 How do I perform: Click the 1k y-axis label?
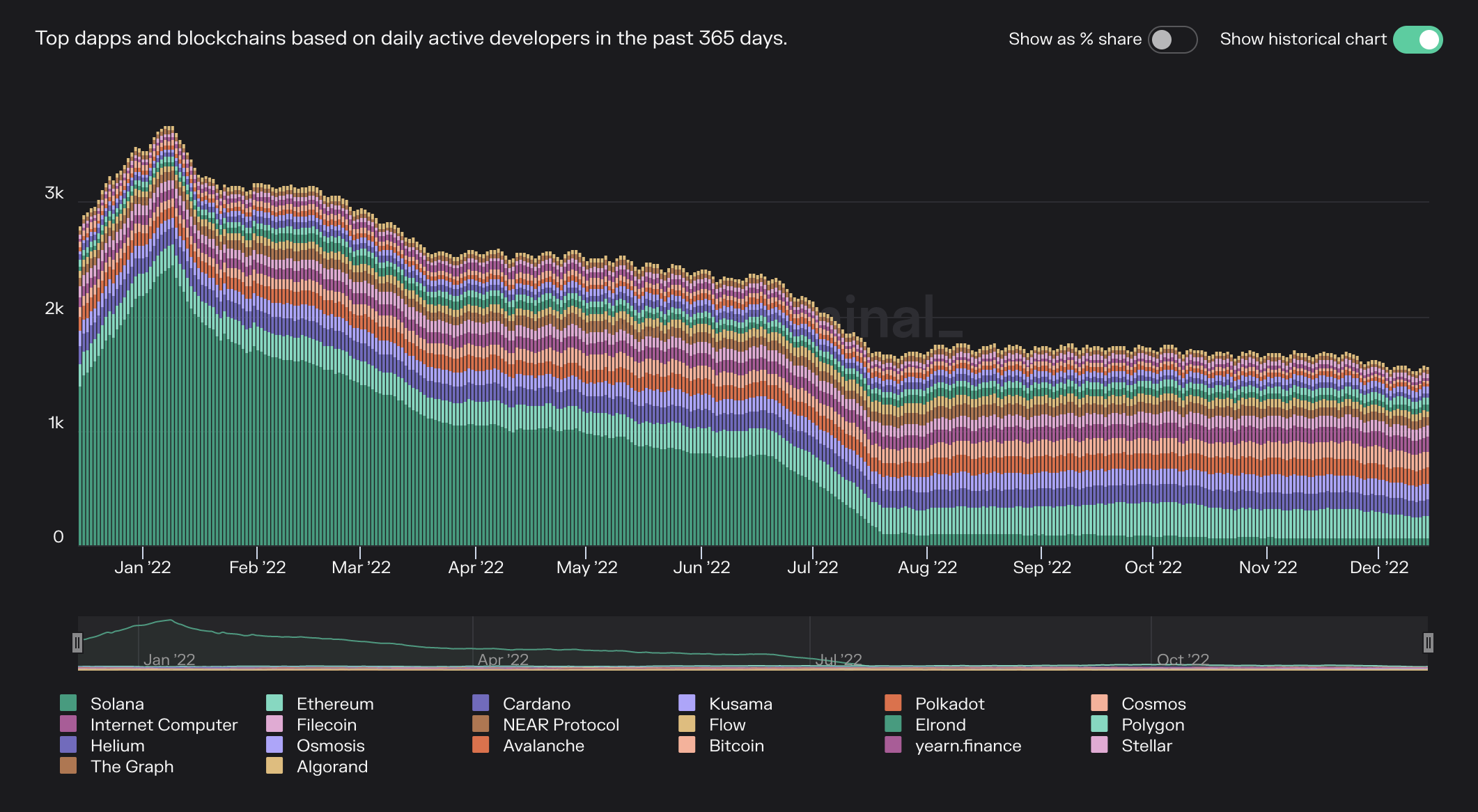56,423
